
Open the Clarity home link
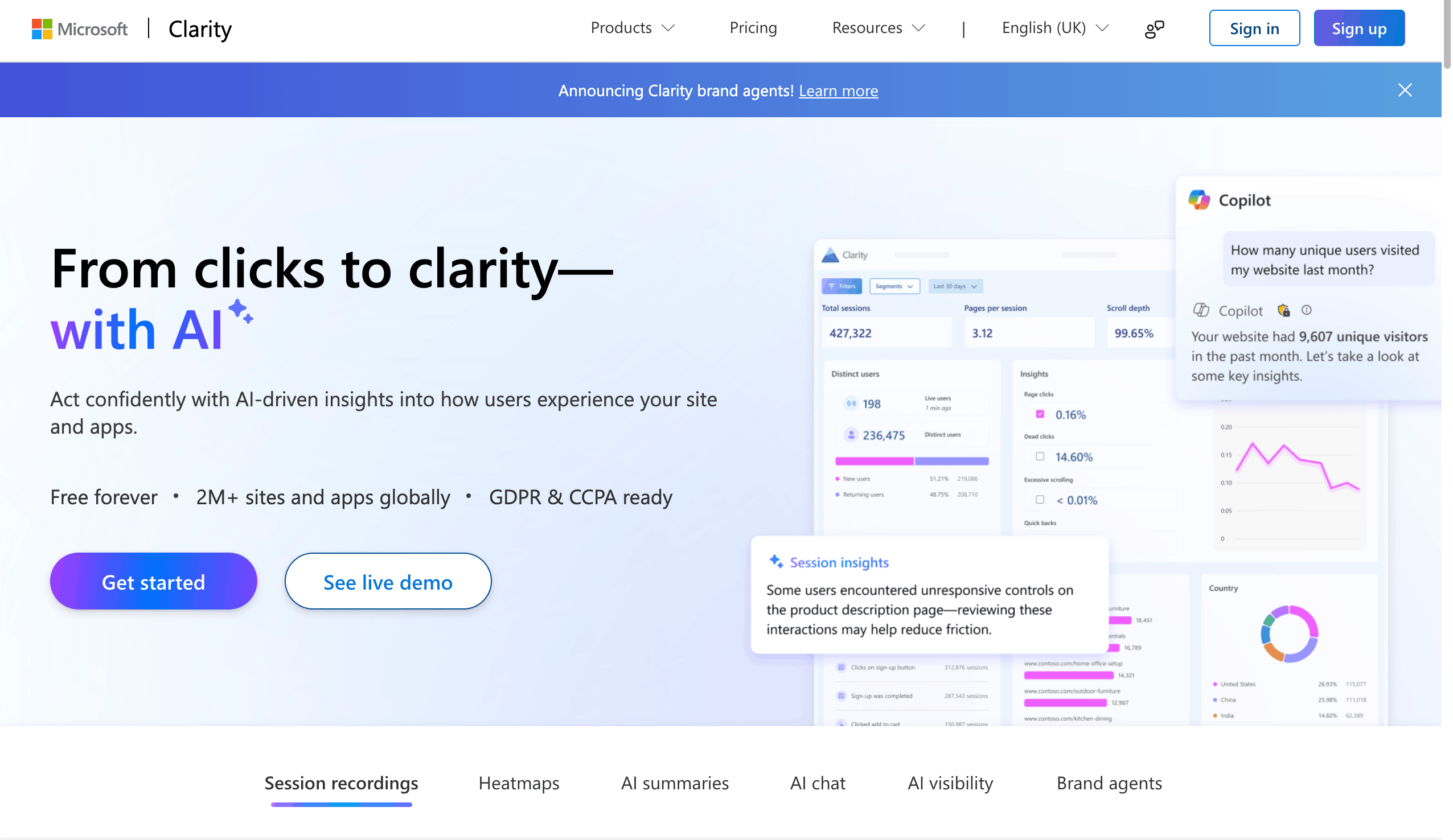click(x=200, y=29)
